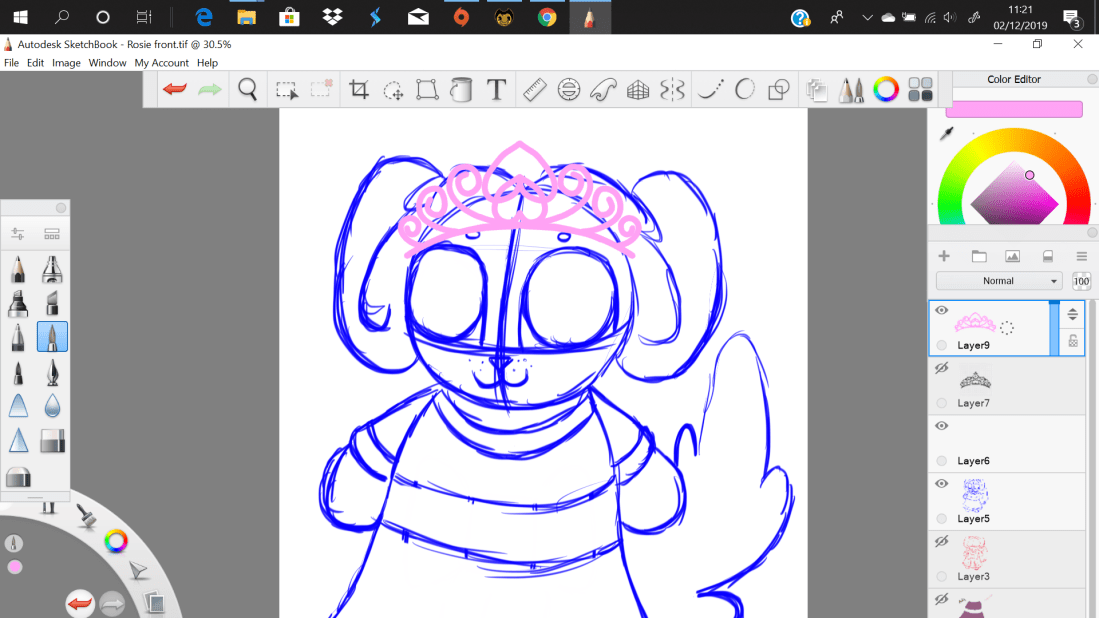1099x618 pixels.
Task: Enable the Symmetry tool
Action: [x=672, y=90]
